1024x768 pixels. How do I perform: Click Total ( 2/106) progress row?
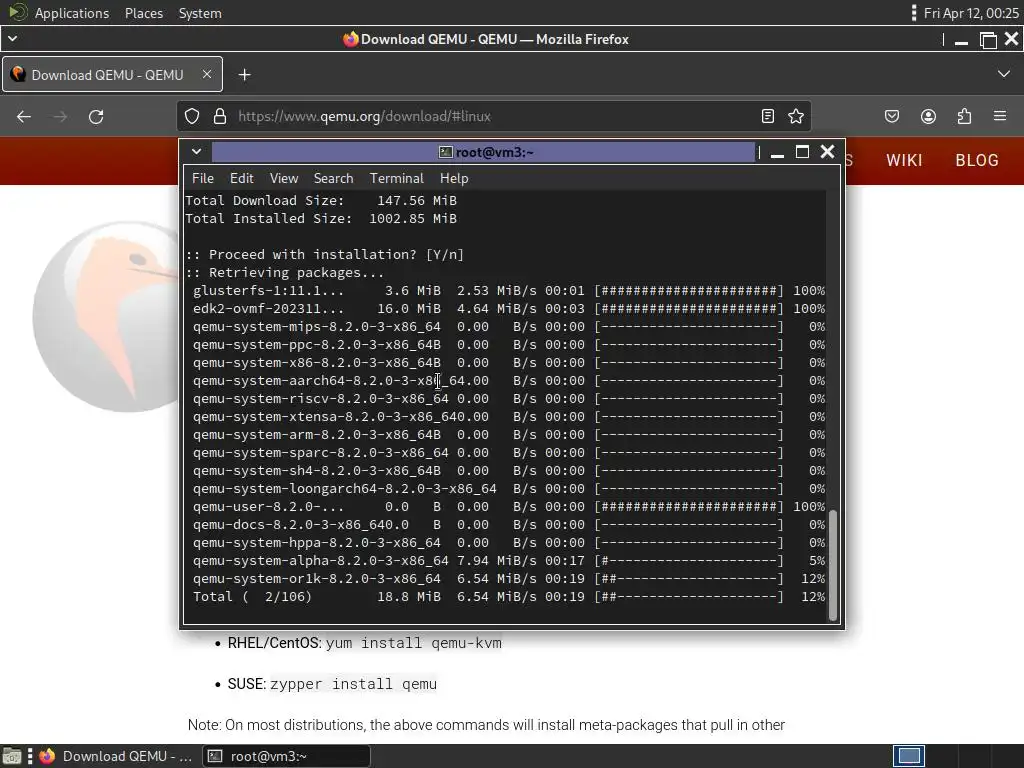pos(509,597)
